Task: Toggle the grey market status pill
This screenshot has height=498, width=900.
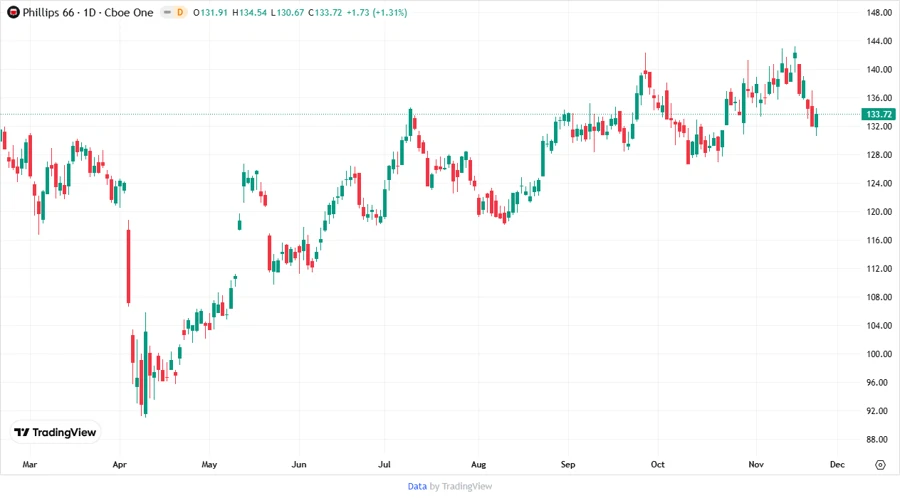Action: point(168,12)
